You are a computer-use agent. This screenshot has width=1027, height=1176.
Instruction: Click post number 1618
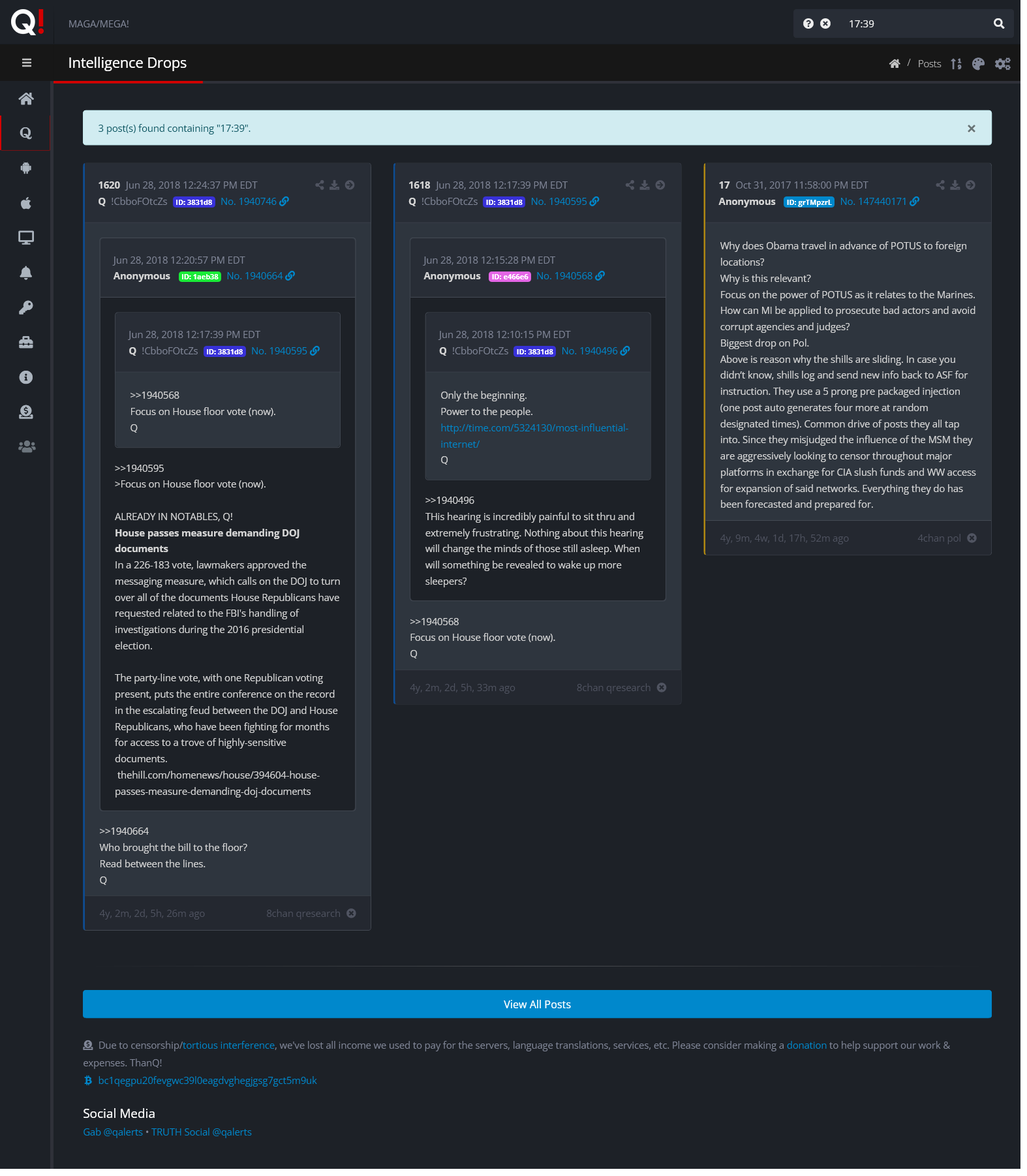pos(419,185)
